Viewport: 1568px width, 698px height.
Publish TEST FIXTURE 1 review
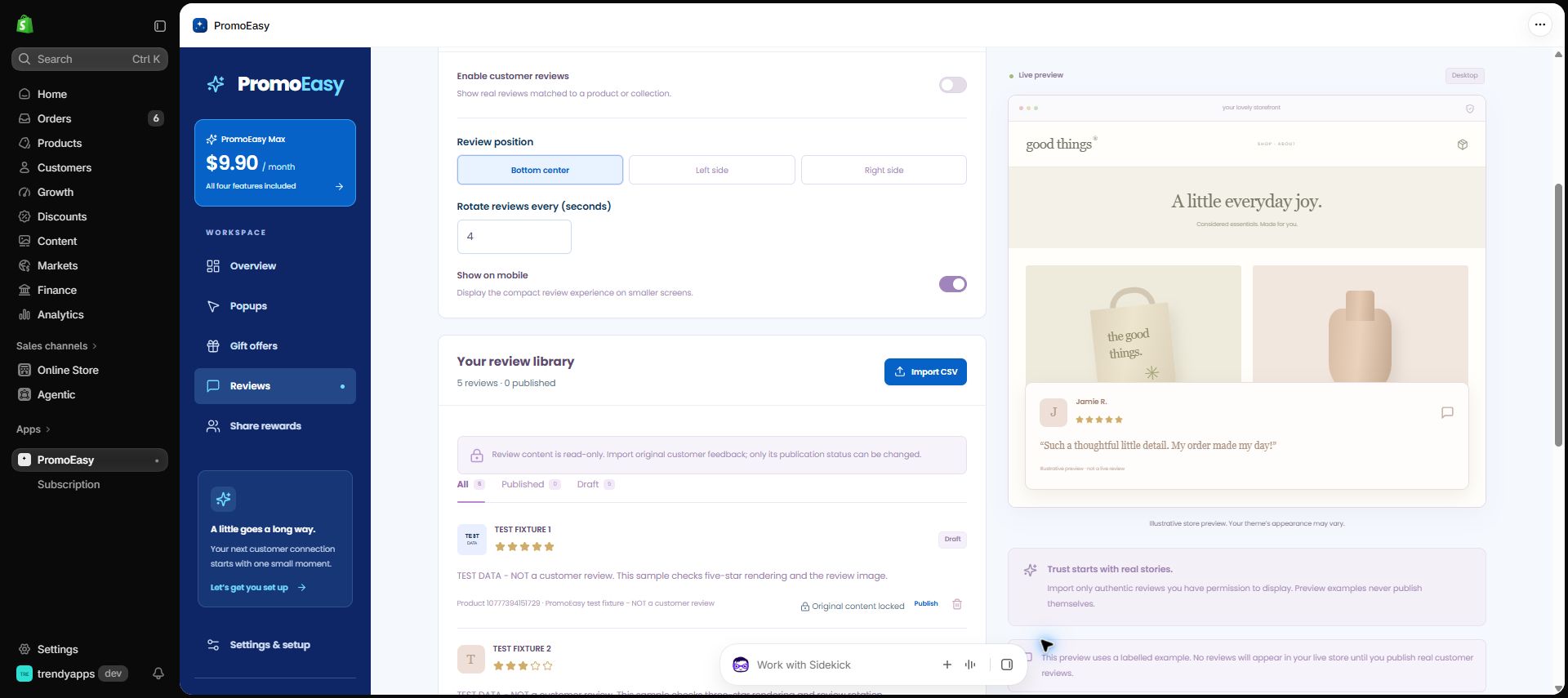click(x=925, y=604)
